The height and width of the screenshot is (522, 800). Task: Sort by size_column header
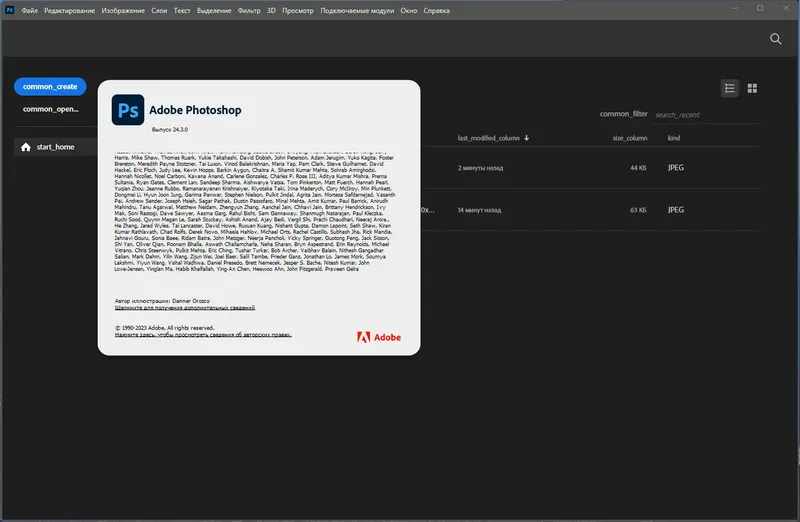(630, 138)
